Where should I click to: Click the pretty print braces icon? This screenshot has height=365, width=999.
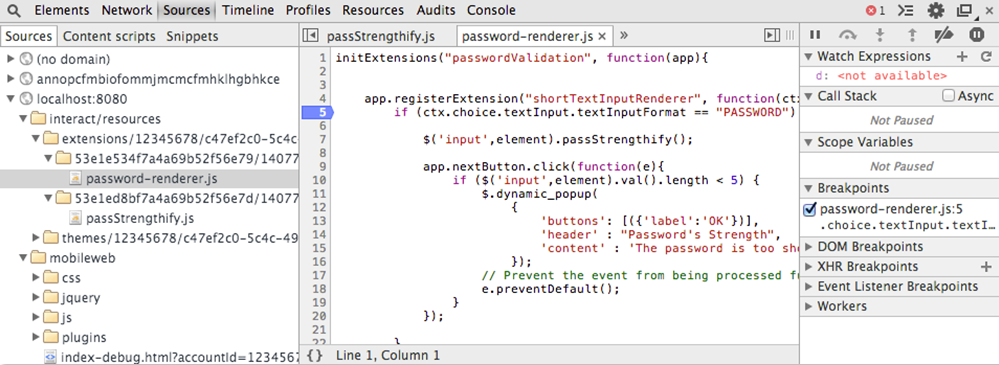click(315, 355)
